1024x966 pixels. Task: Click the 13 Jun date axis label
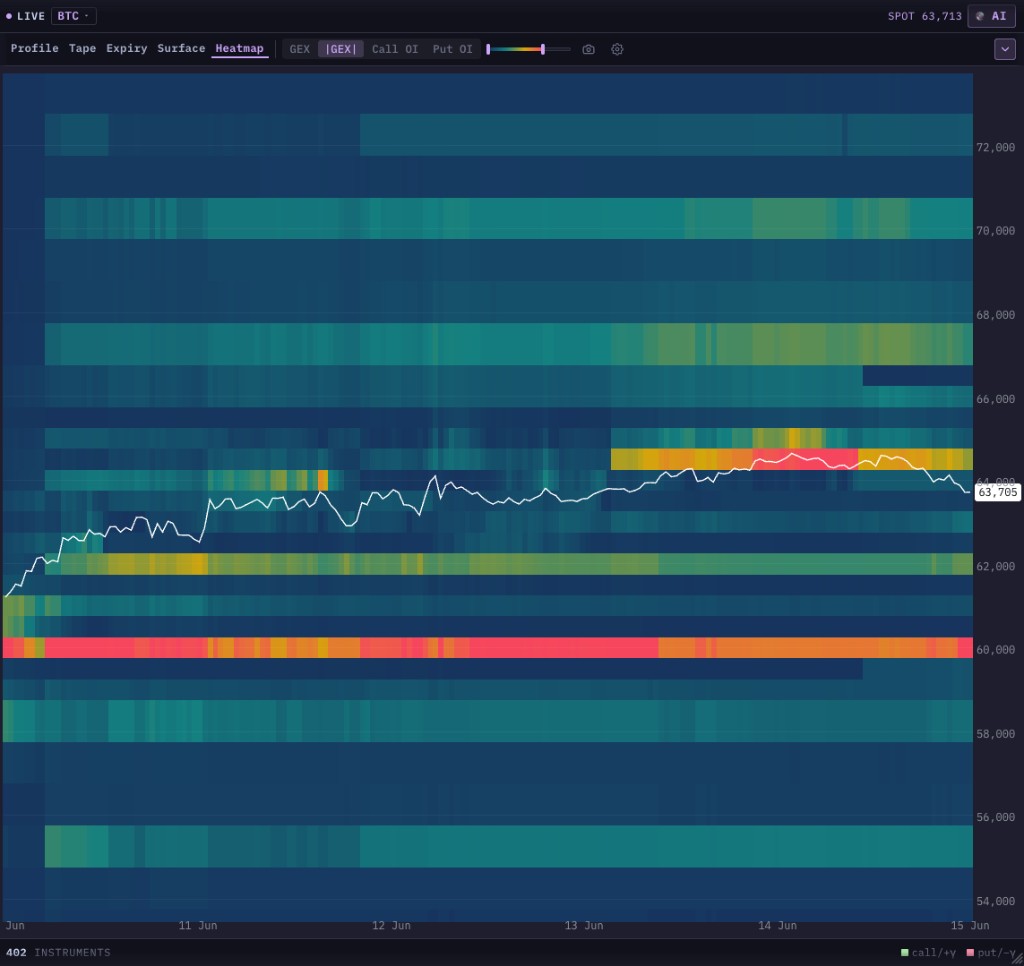click(x=584, y=926)
